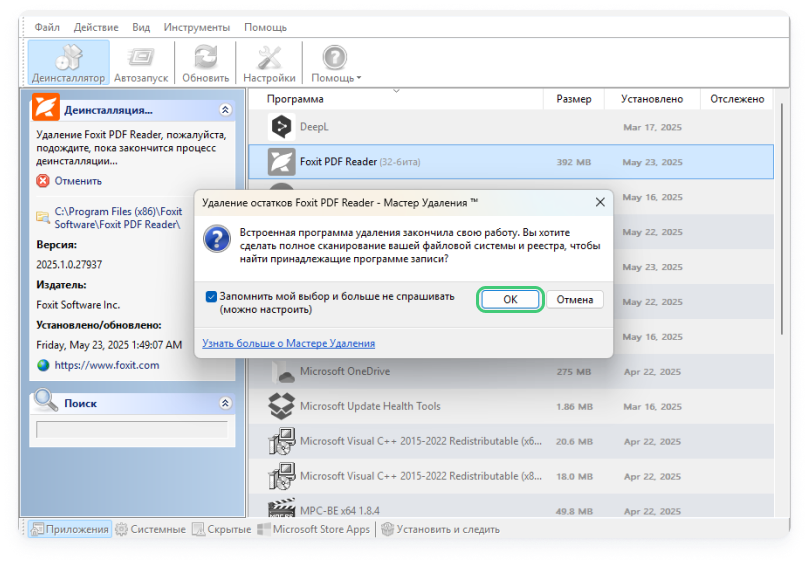Click the Microsoft OneDrive cloud icon
This screenshot has width=809, height=564.
click(283, 372)
